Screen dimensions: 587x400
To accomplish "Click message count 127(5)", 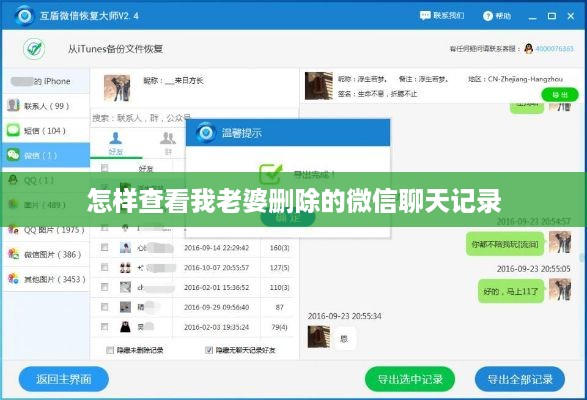I will point(280,268).
